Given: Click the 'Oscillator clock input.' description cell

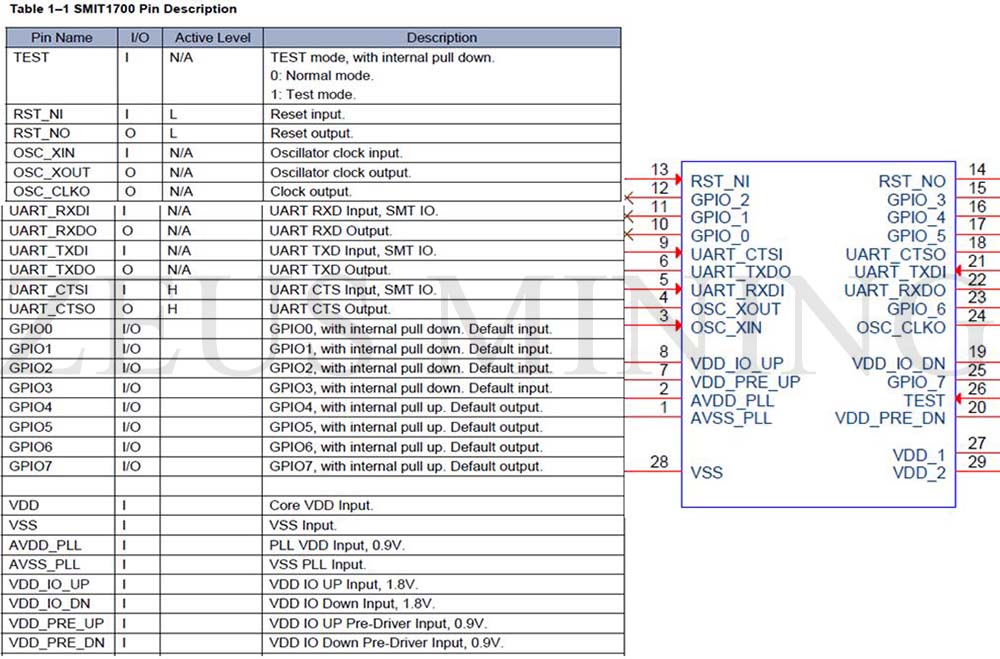Looking at the screenshot, I should coord(336,153).
